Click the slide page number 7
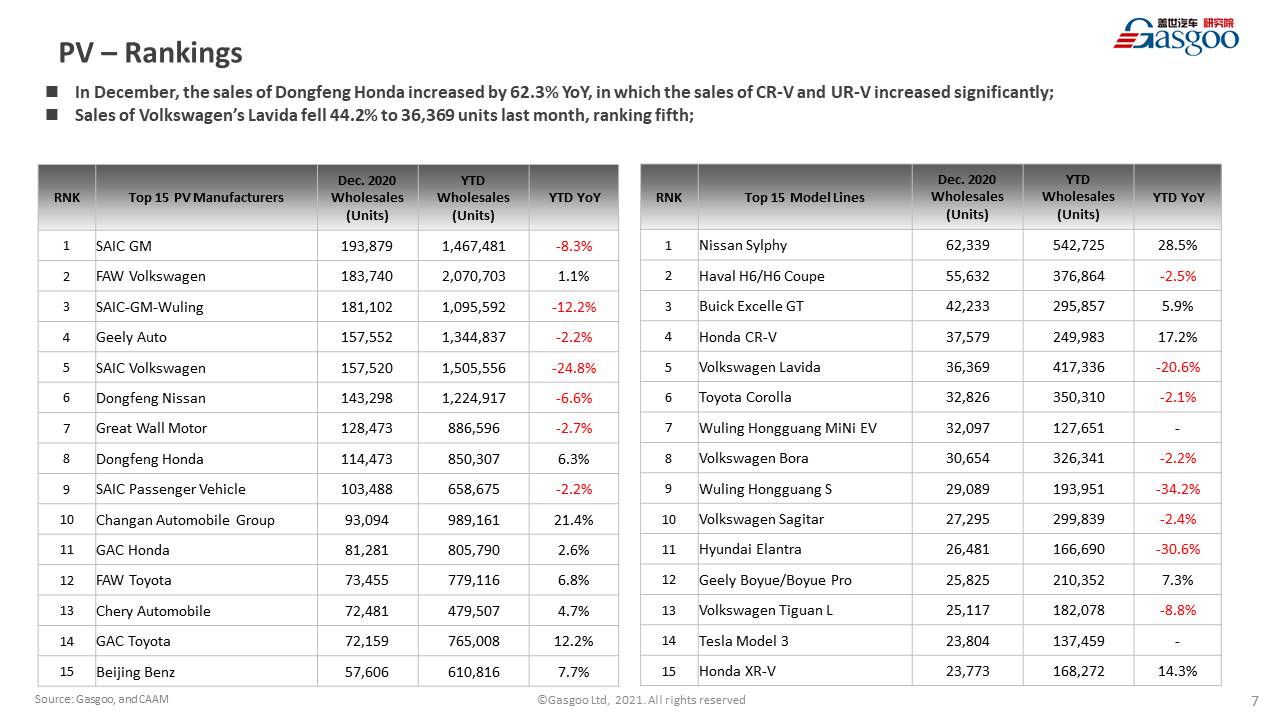1280x720 pixels. pos(1255,700)
